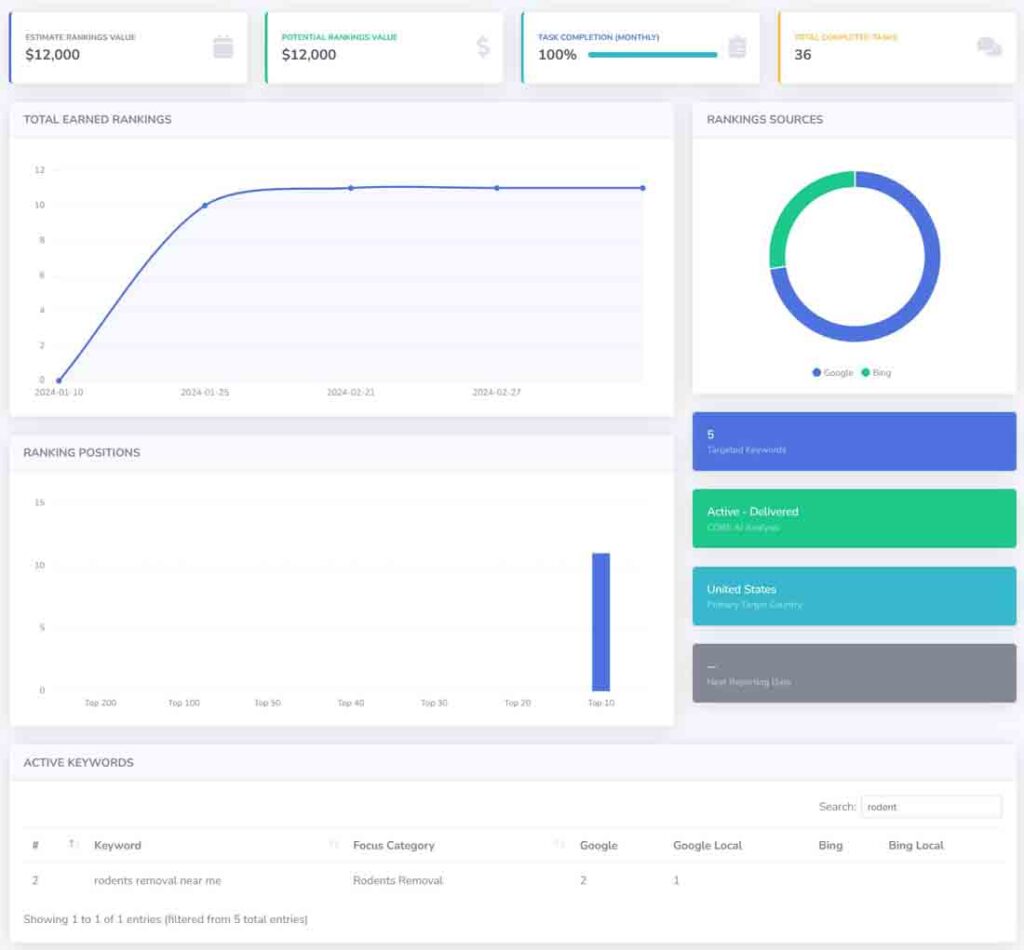
Task: Sort table by Bing Local column header
Action: coord(915,845)
